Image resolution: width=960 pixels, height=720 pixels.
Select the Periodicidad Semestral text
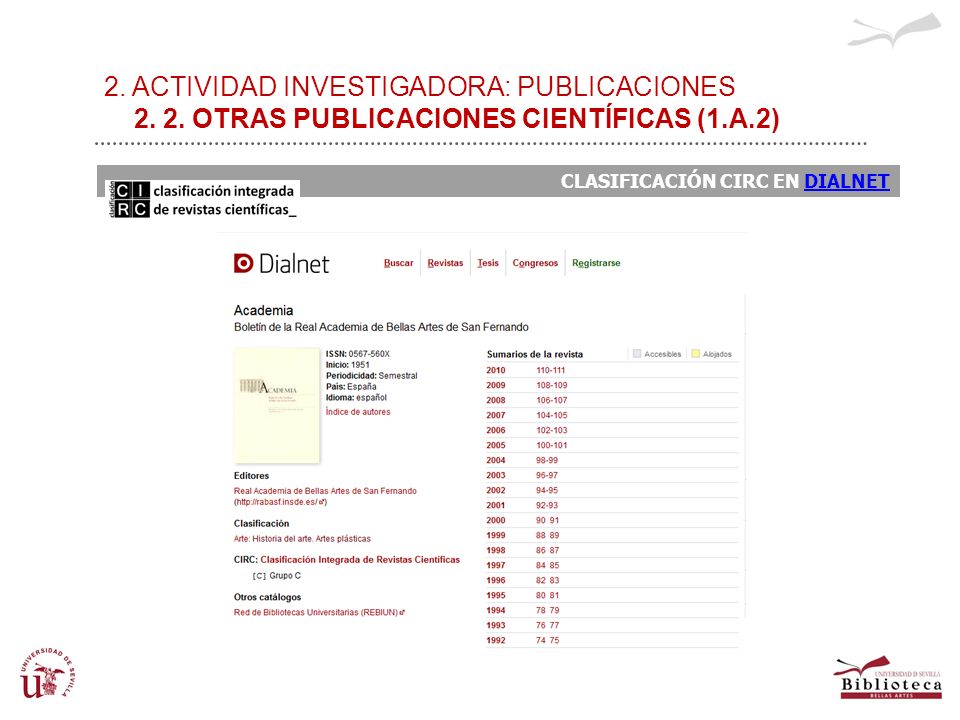372,376
